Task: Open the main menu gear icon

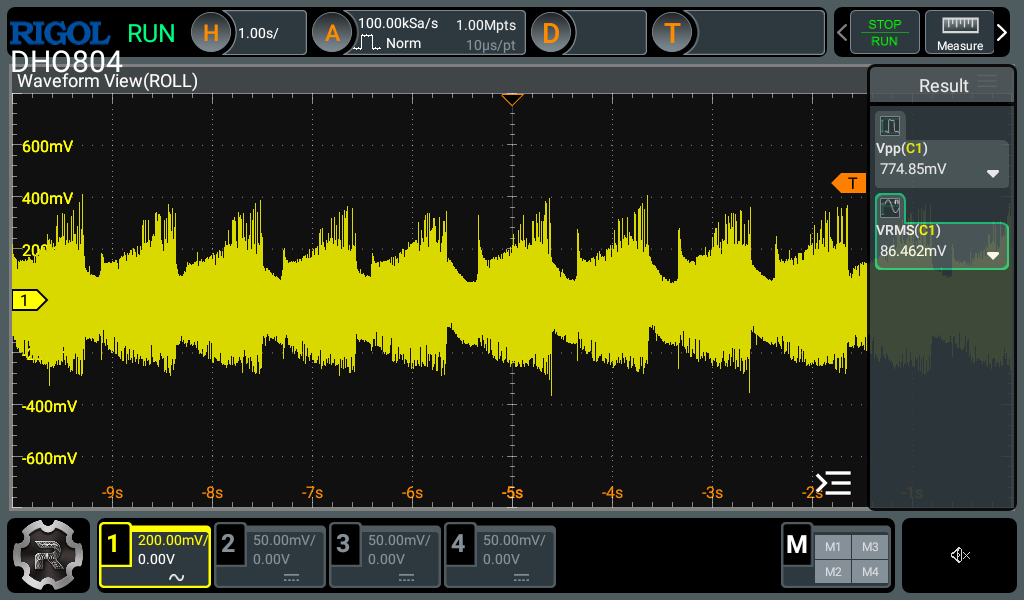Action: tap(49, 554)
